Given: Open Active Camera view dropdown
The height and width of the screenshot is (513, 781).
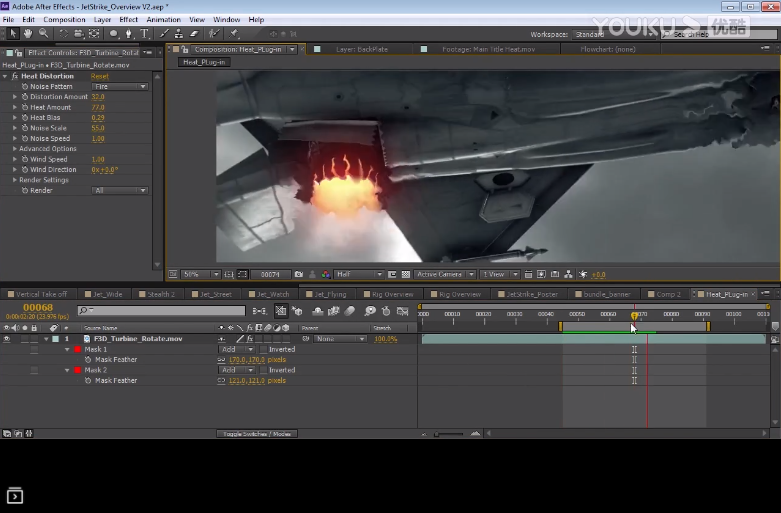Looking at the screenshot, I should (x=445, y=274).
